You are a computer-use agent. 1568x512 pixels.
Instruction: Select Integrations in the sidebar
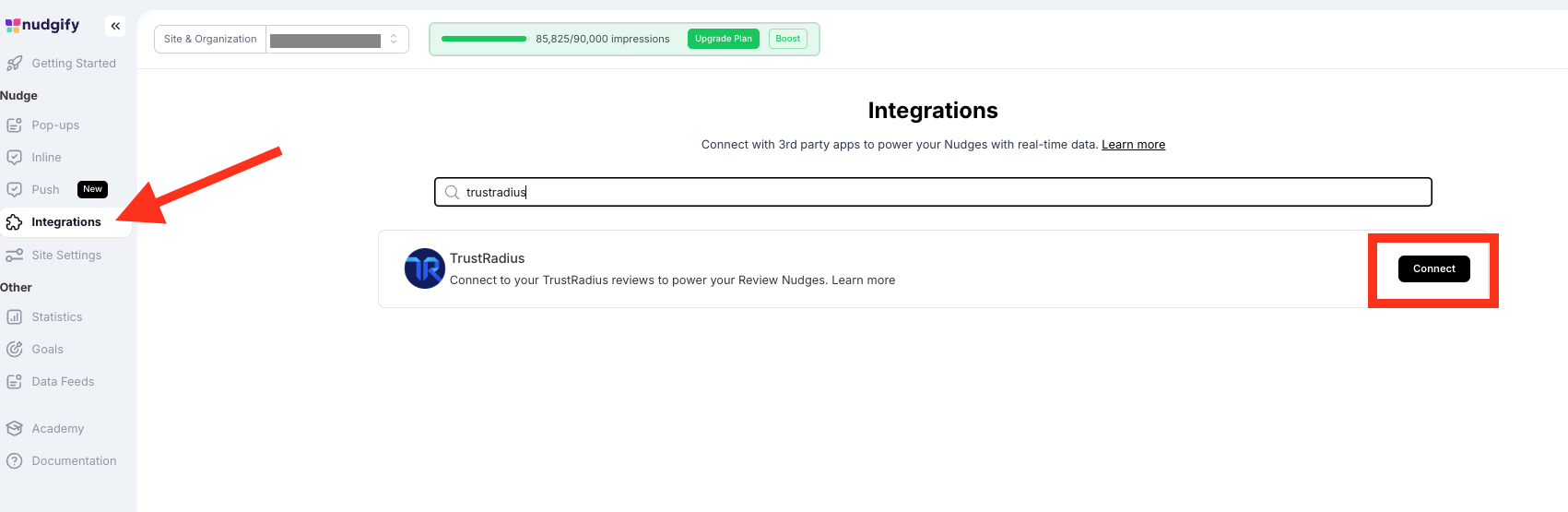[66, 222]
